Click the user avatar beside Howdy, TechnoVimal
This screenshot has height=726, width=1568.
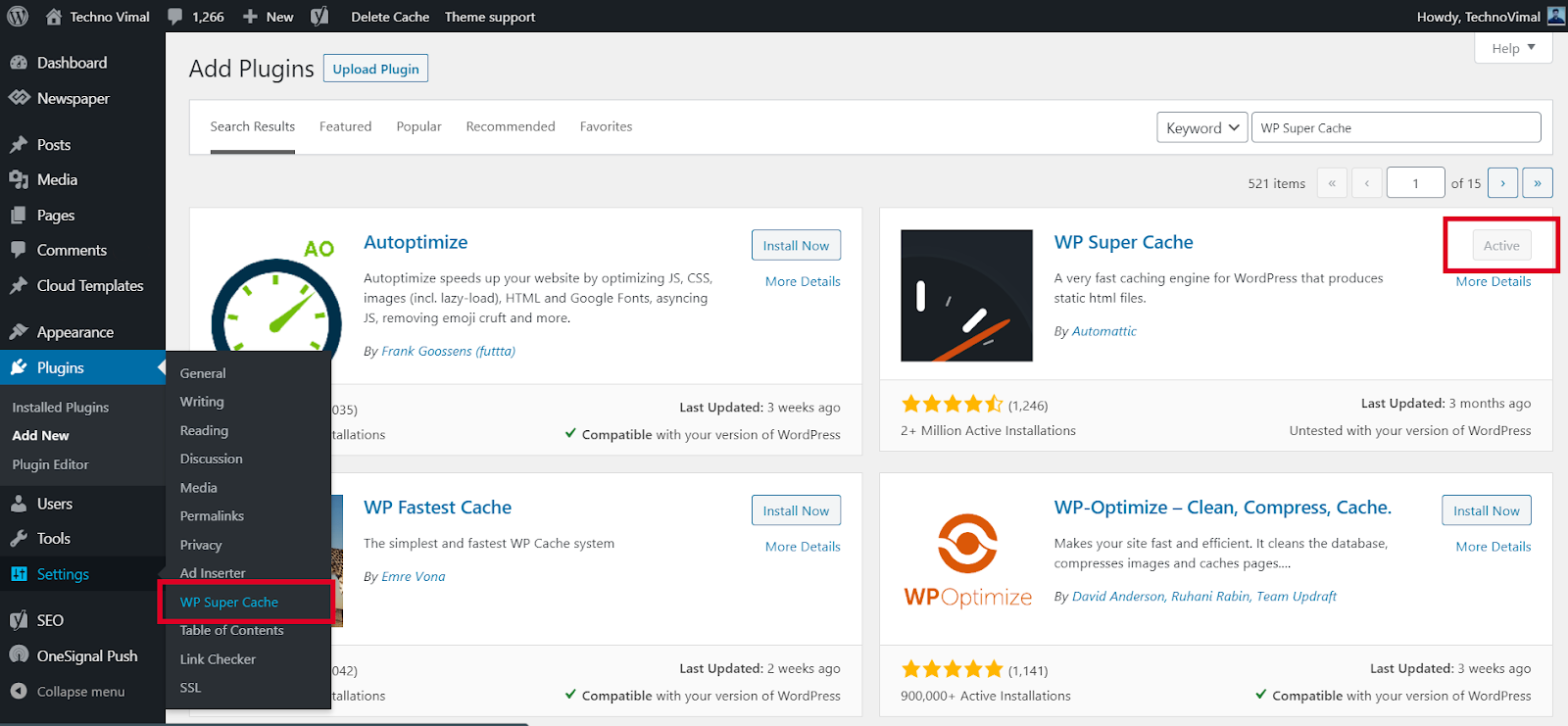[x=1556, y=16]
